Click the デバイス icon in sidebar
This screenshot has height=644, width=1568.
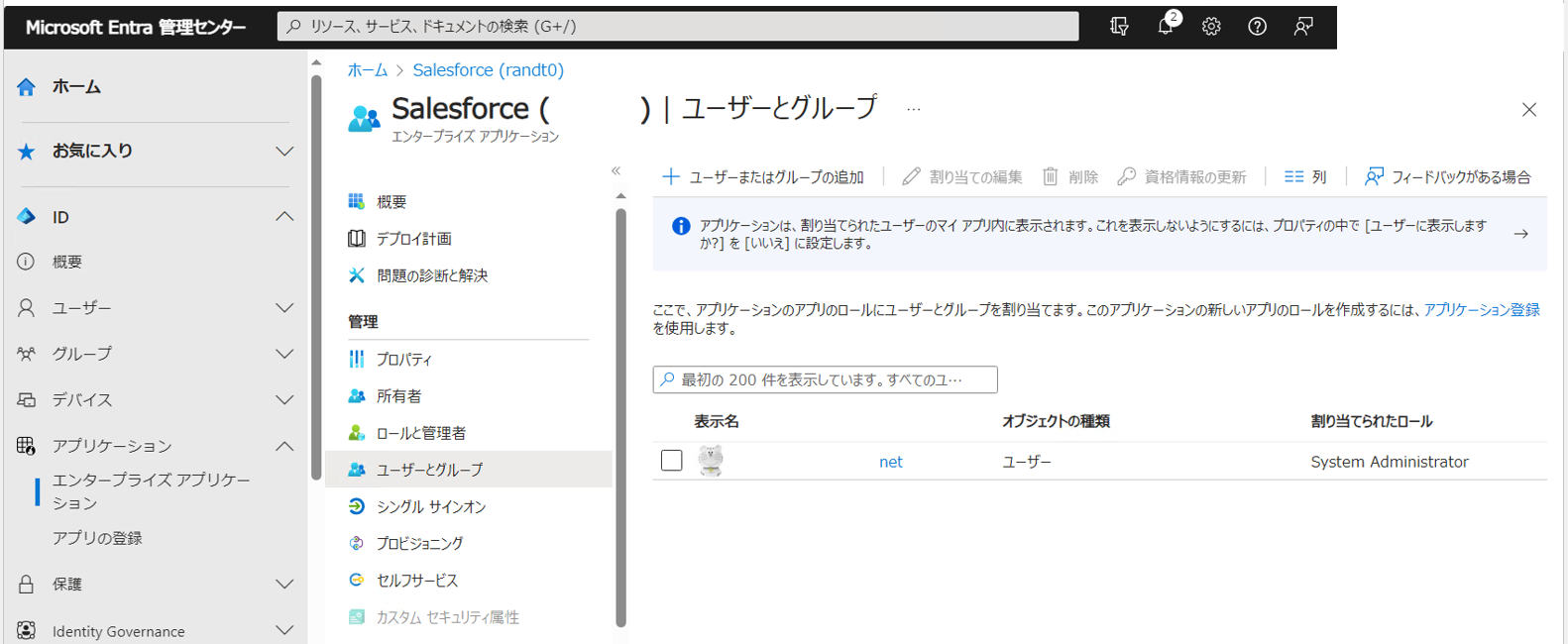(x=27, y=400)
